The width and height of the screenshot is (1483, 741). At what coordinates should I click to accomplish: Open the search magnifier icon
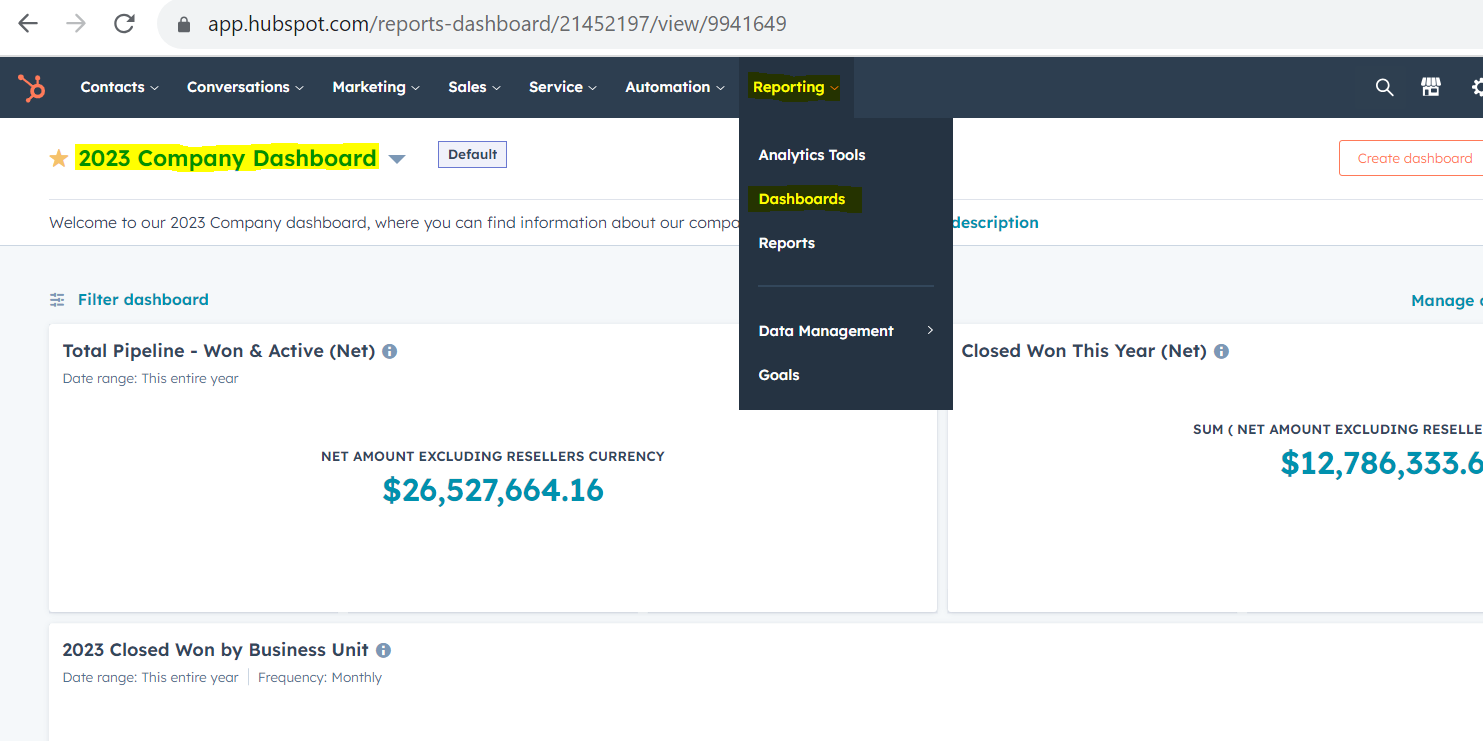point(1384,87)
